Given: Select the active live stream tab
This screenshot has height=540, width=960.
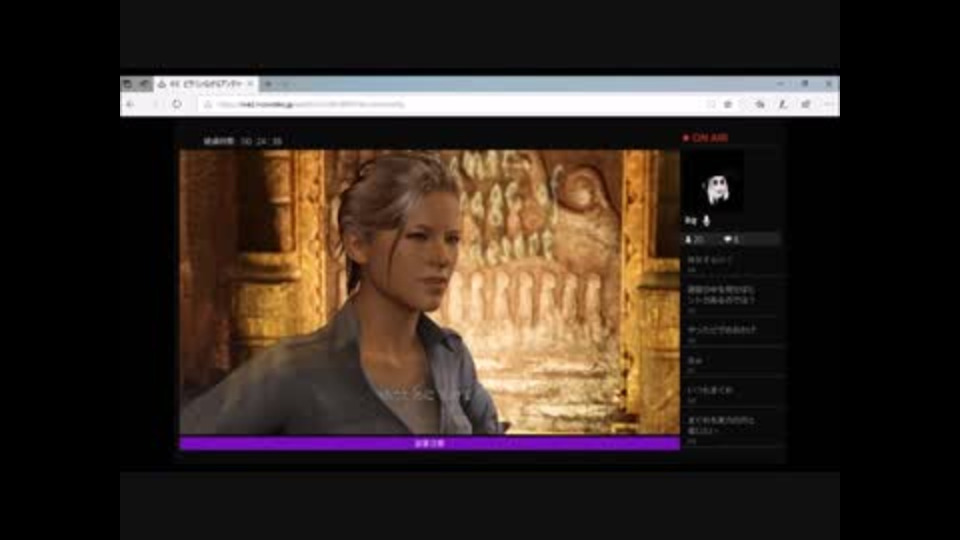Looking at the screenshot, I should tap(205, 84).
